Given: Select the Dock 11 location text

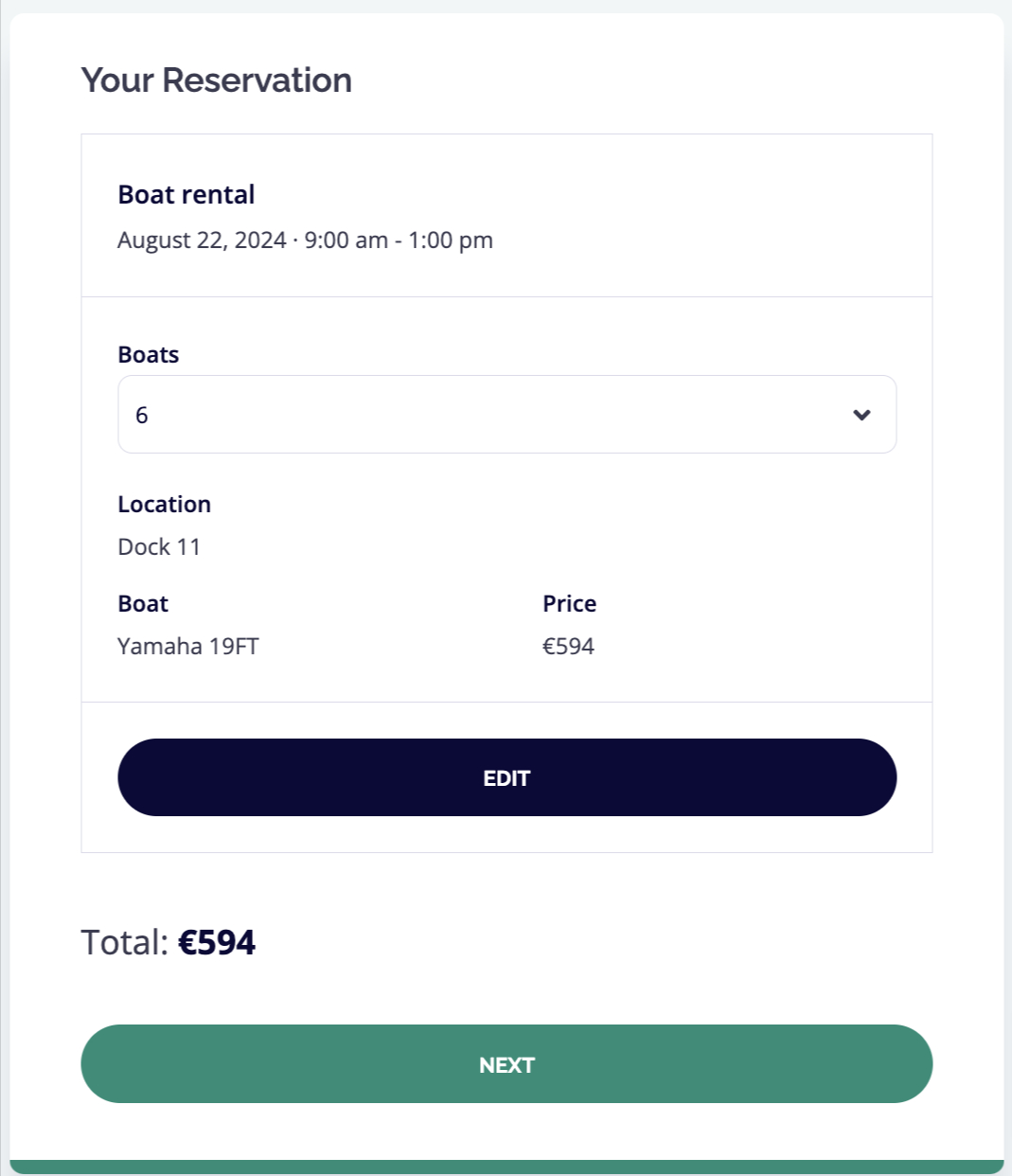Looking at the screenshot, I should (x=159, y=546).
